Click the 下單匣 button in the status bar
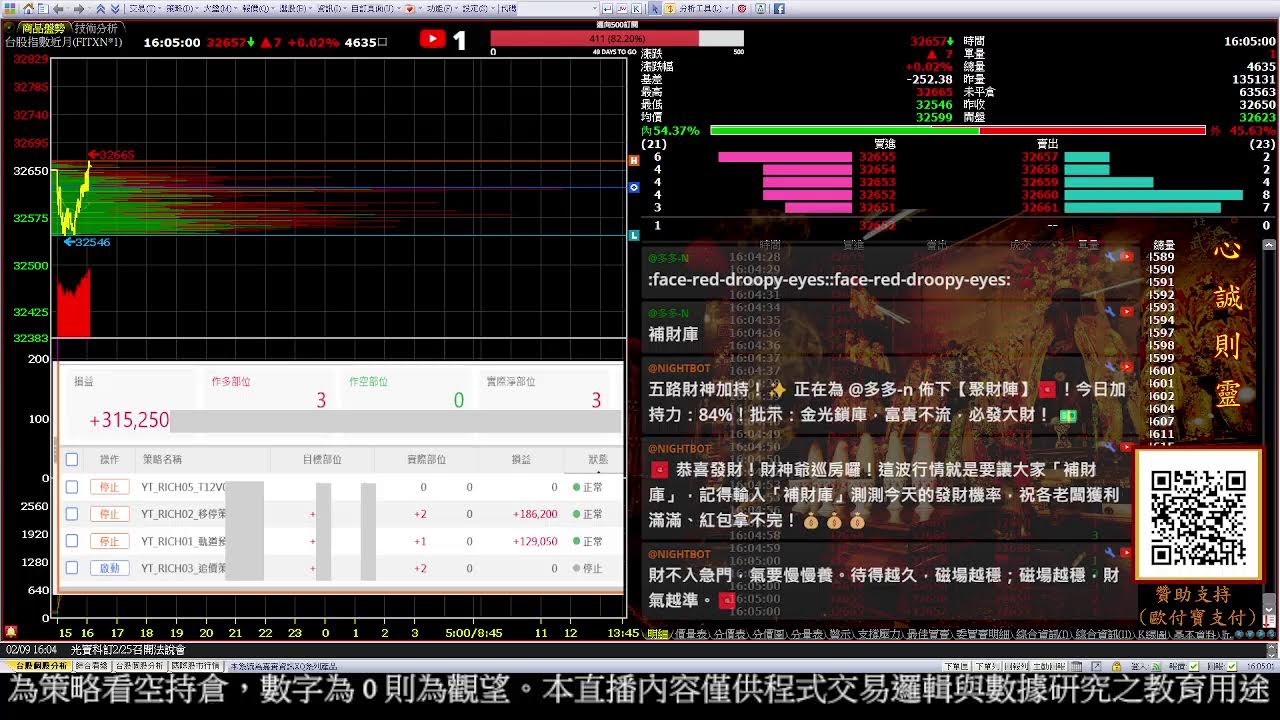The image size is (1280, 720). click(x=957, y=666)
